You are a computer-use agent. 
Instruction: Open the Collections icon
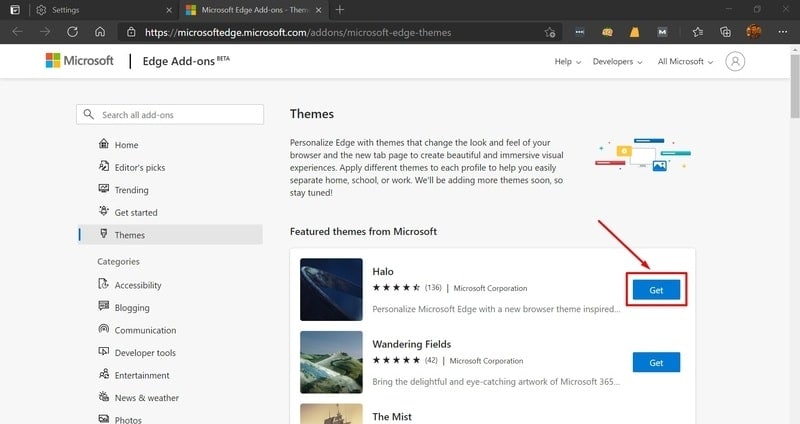click(725, 32)
